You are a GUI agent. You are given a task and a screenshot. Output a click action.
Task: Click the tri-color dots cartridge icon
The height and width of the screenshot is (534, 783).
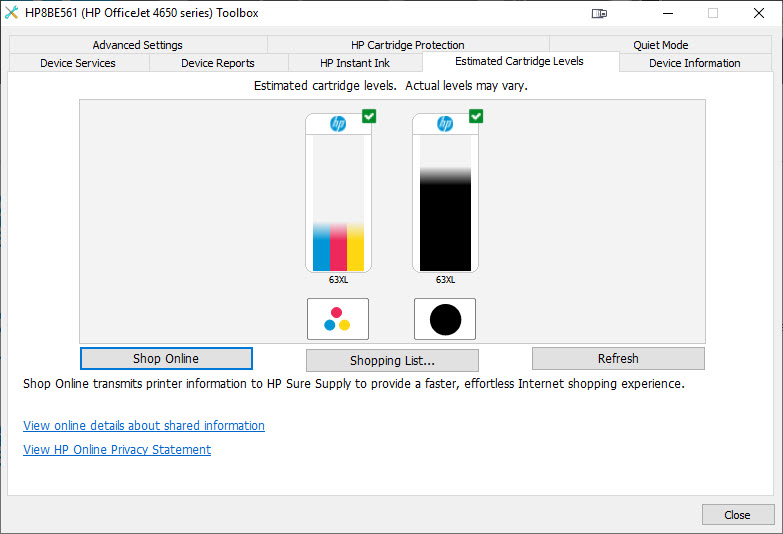[338, 319]
